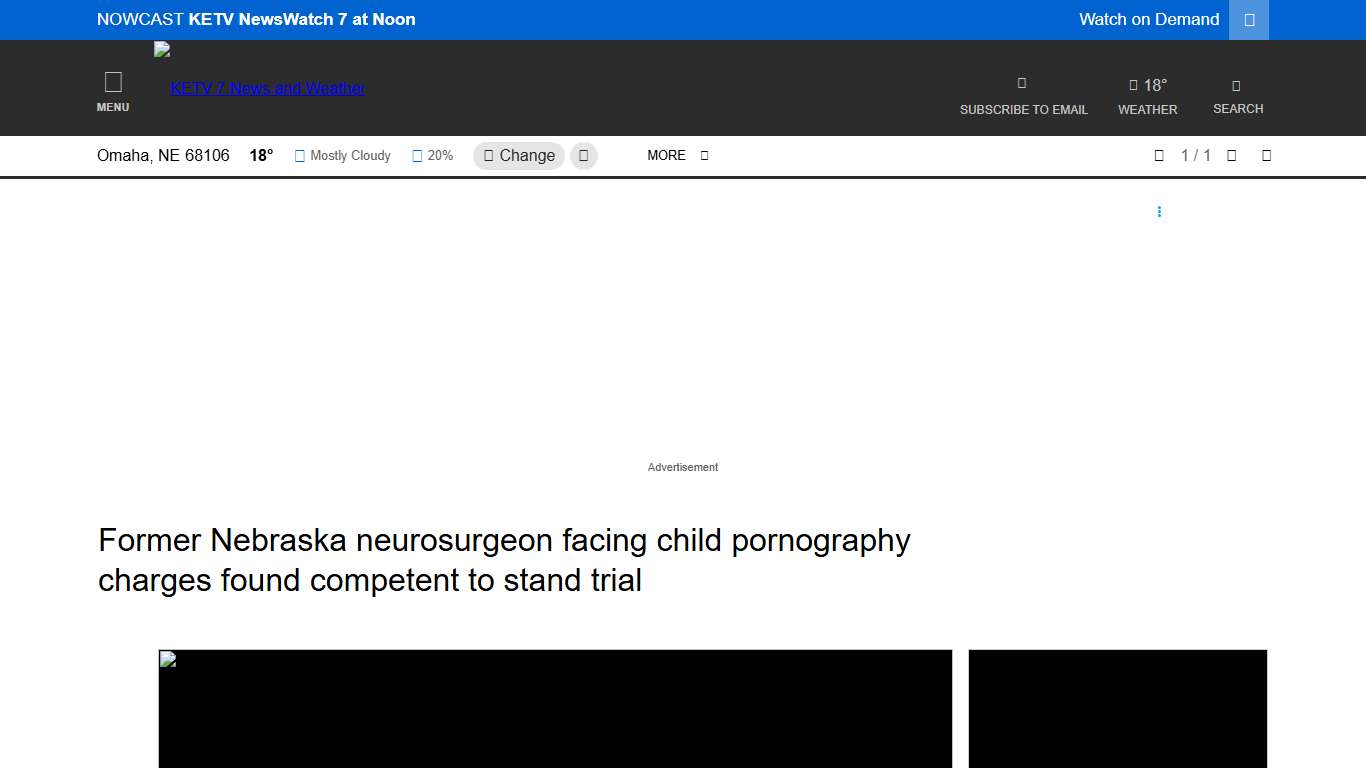The width and height of the screenshot is (1366, 768).
Task: Click the Mostly Cloudy weather condition icon
Action: (299, 155)
